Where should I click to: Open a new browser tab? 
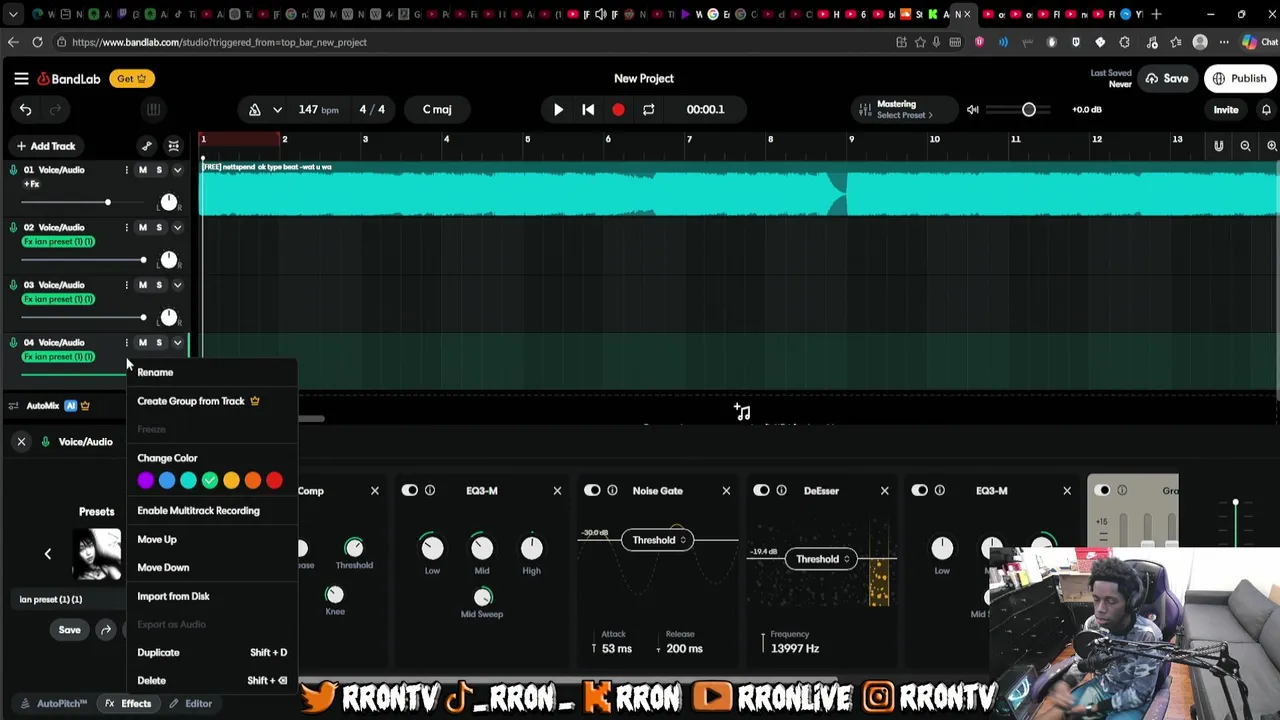(1156, 14)
